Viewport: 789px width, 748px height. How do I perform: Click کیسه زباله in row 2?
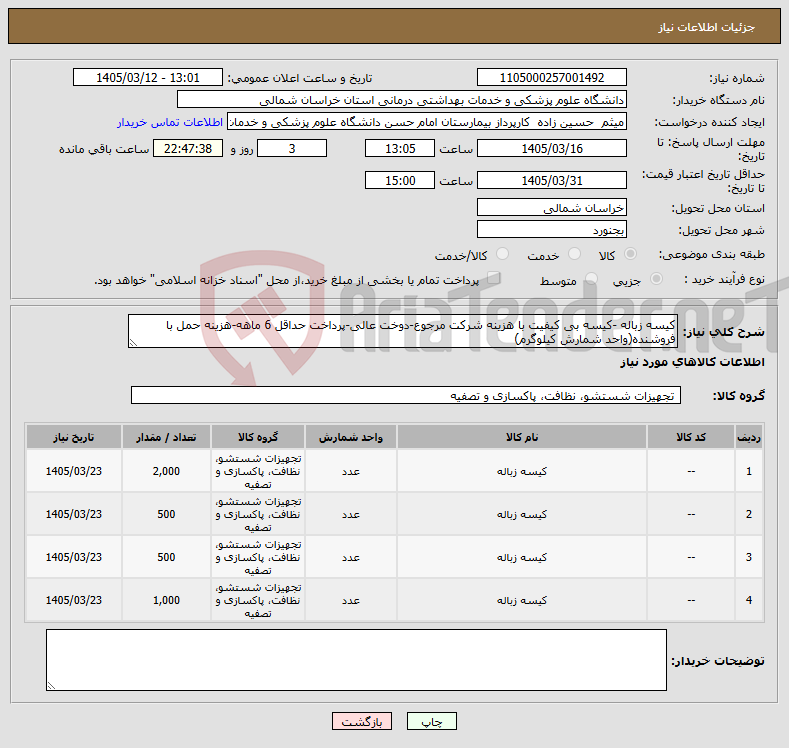pyautogui.click(x=522, y=514)
